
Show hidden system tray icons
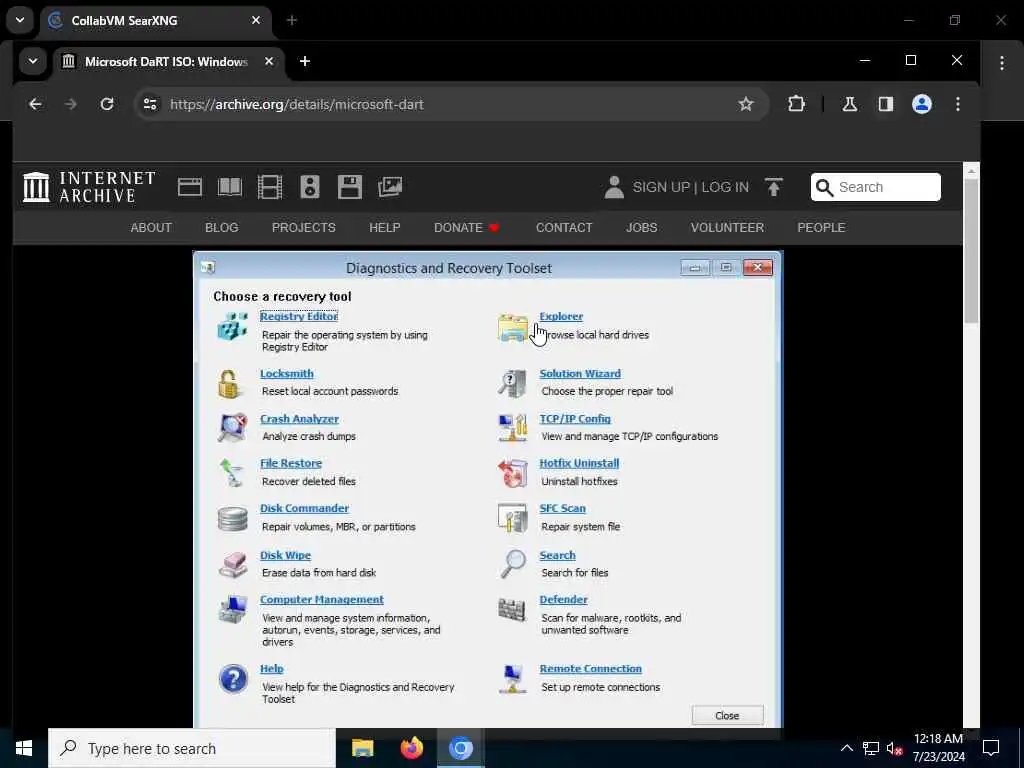click(x=846, y=748)
